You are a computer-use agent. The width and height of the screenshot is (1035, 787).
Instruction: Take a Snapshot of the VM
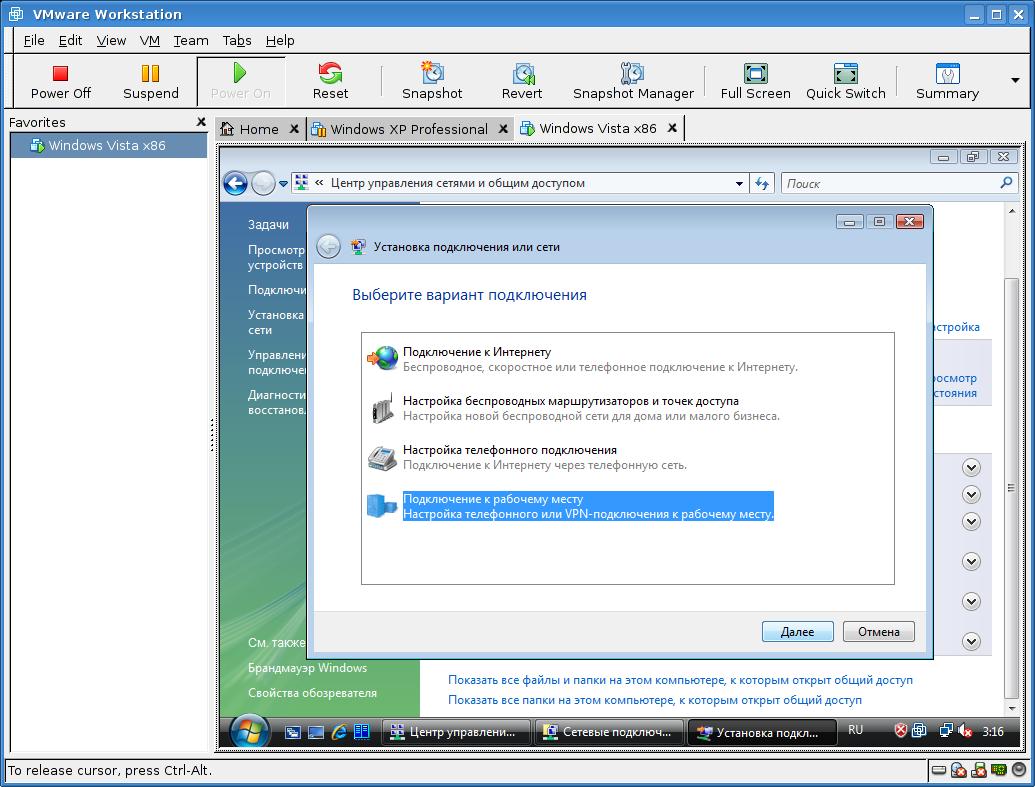(432, 82)
